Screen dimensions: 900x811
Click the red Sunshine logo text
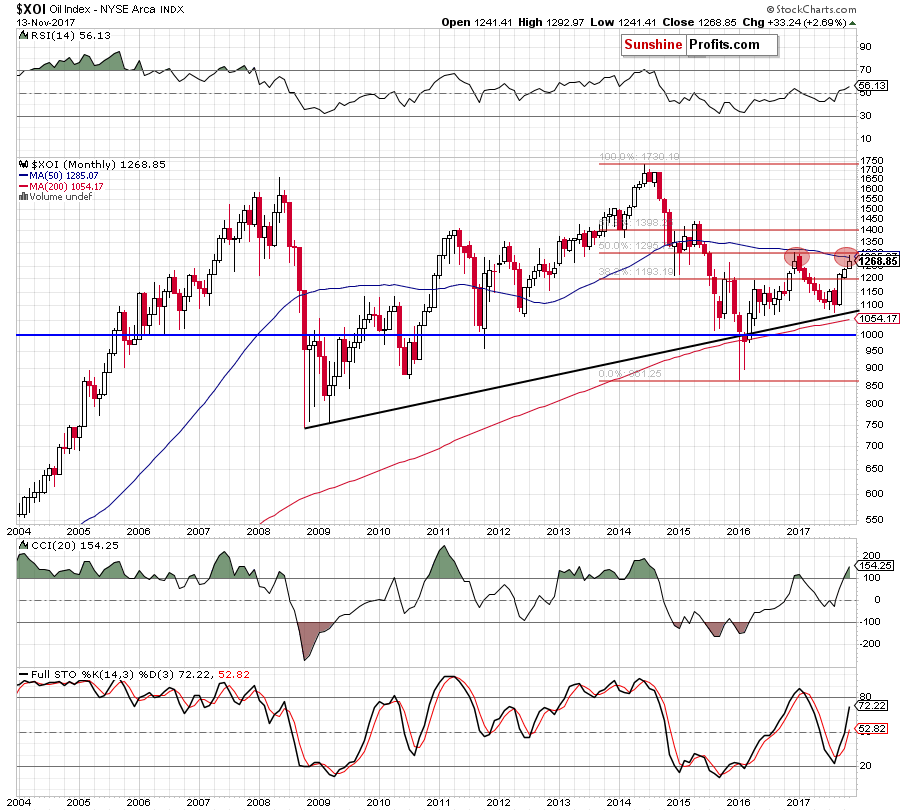(653, 45)
